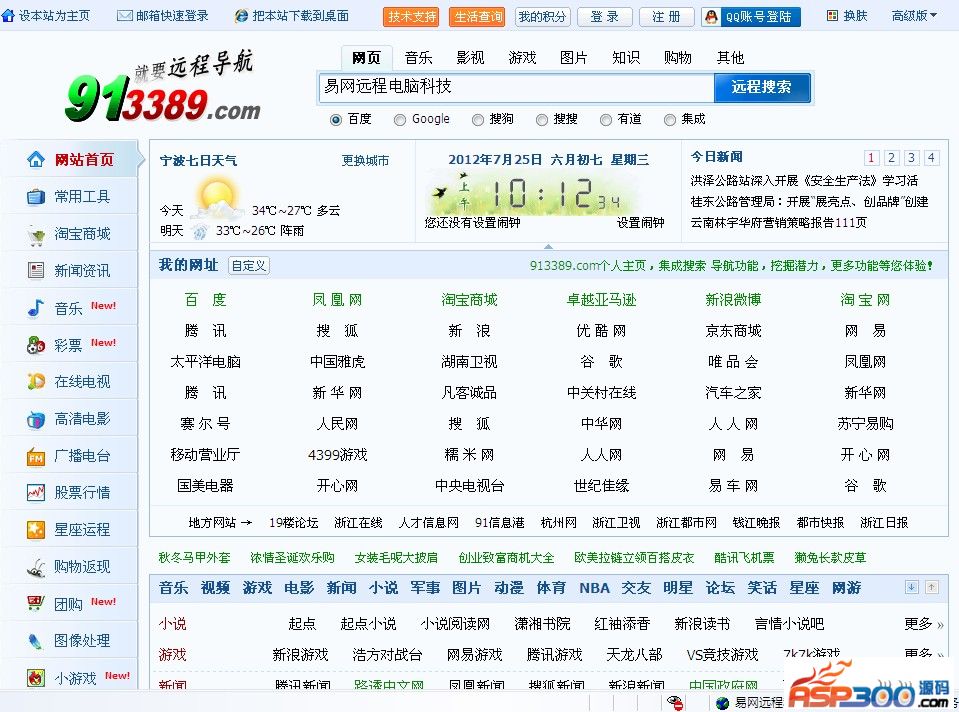Screen dimensions: 959x712
Task: Open the 潇湘书院 novel site link
Action: click(542, 624)
